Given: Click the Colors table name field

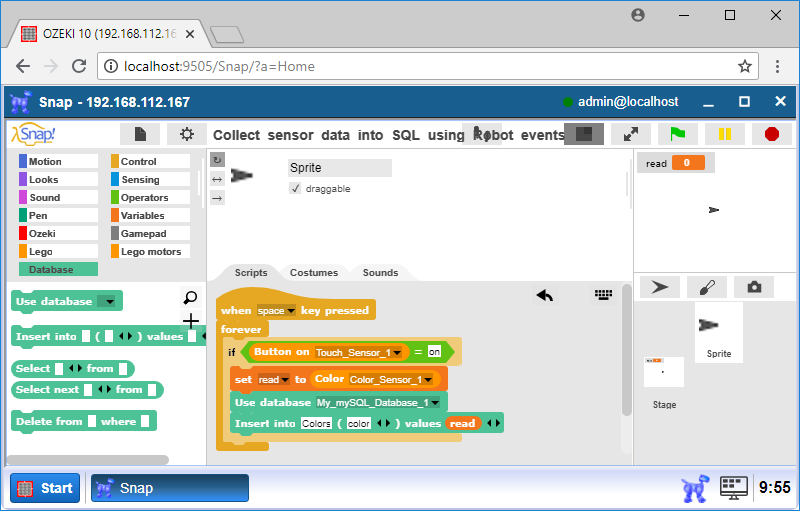Looking at the screenshot, I should click(316, 424).
